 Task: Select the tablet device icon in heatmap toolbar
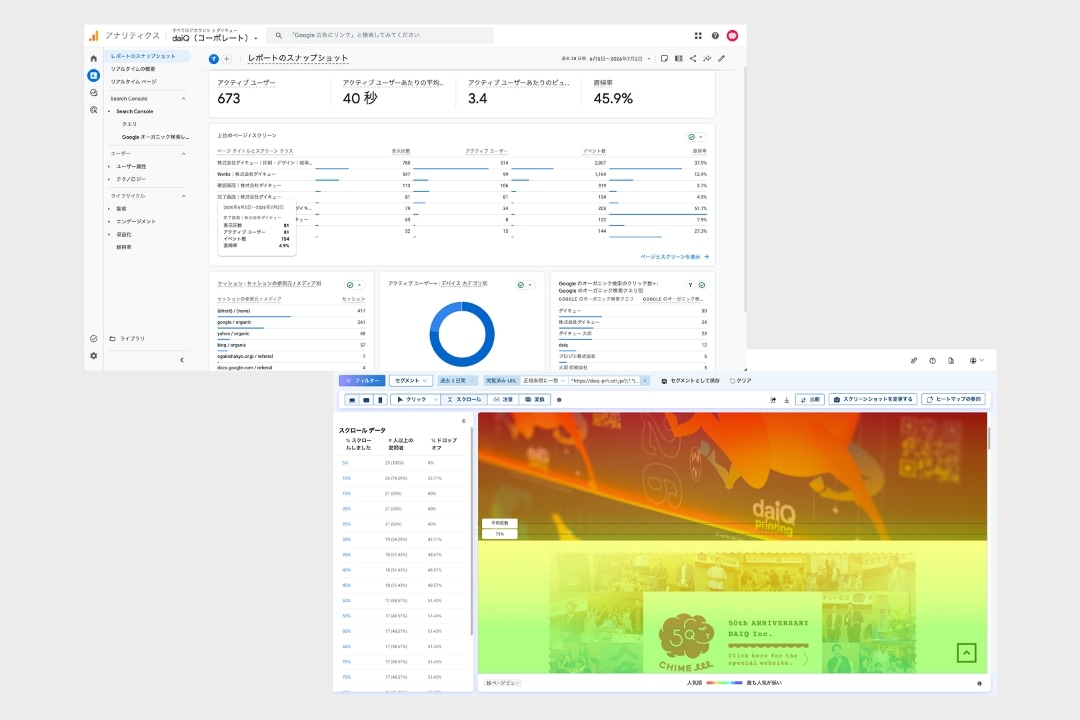point(366,400)
